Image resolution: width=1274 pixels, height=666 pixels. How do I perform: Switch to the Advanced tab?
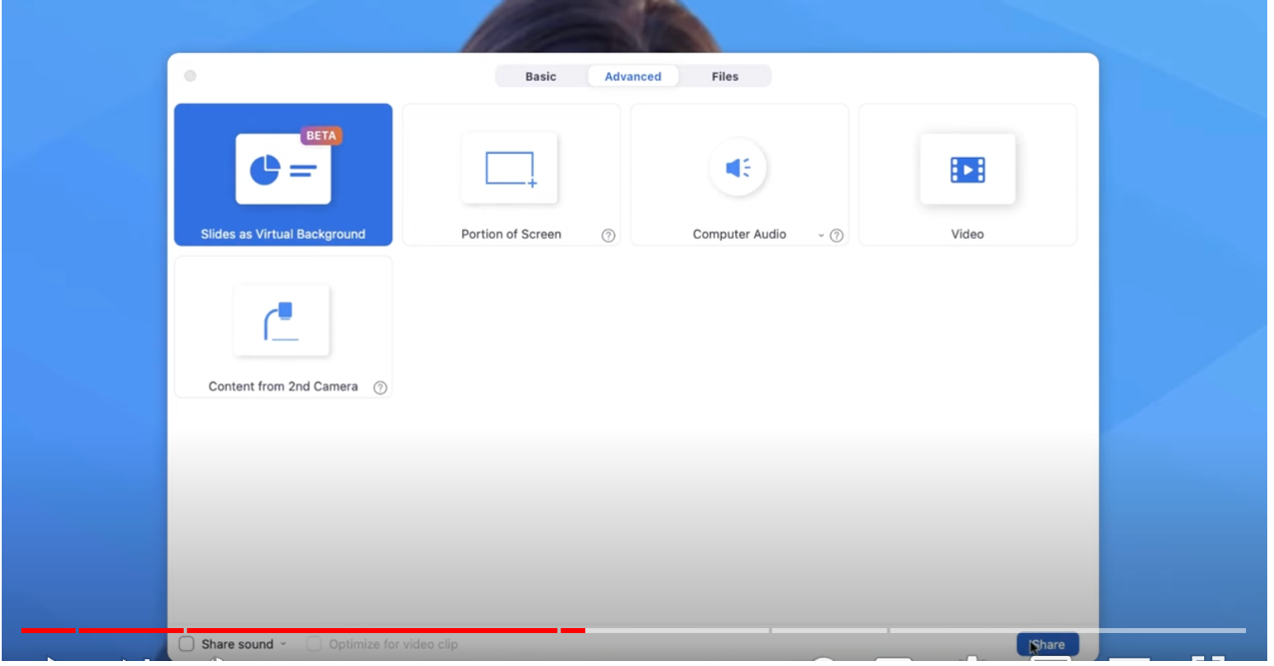pyautogui.click(x=633, y=77)
